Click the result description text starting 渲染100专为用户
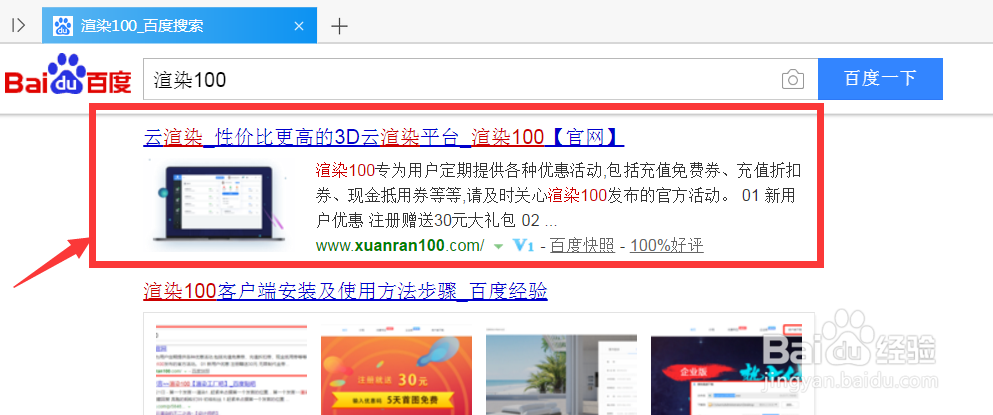Screen dimensions: 993x415 click(559, 195)
